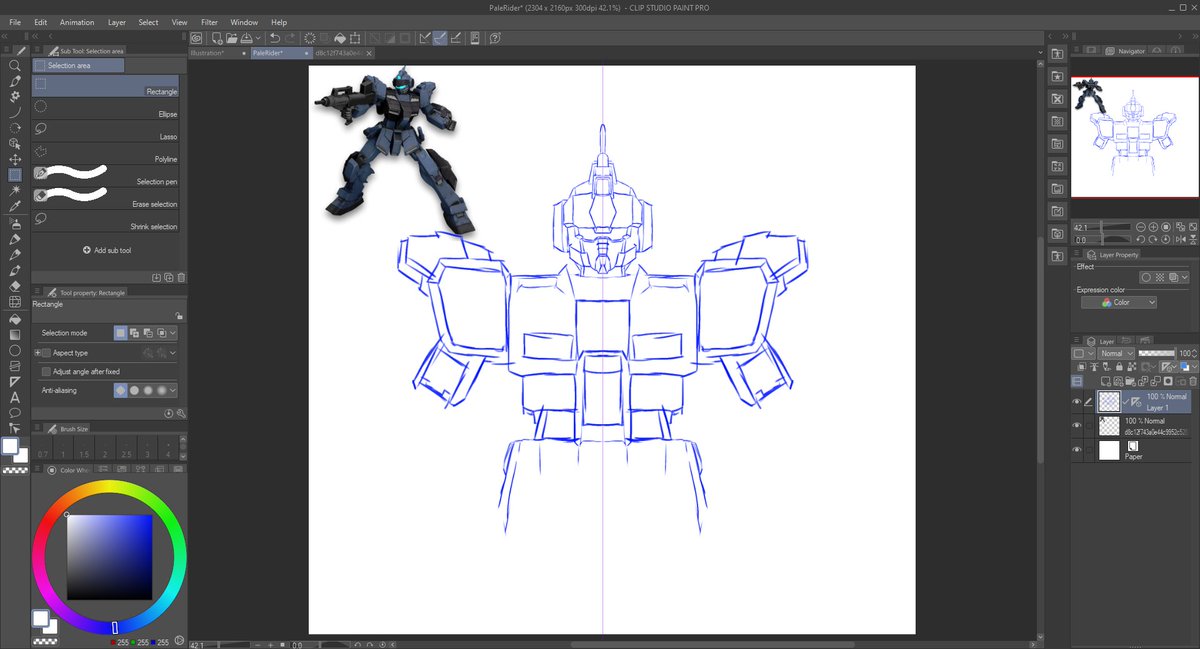Choose the Ellipse sub tool

click(106, 110)
